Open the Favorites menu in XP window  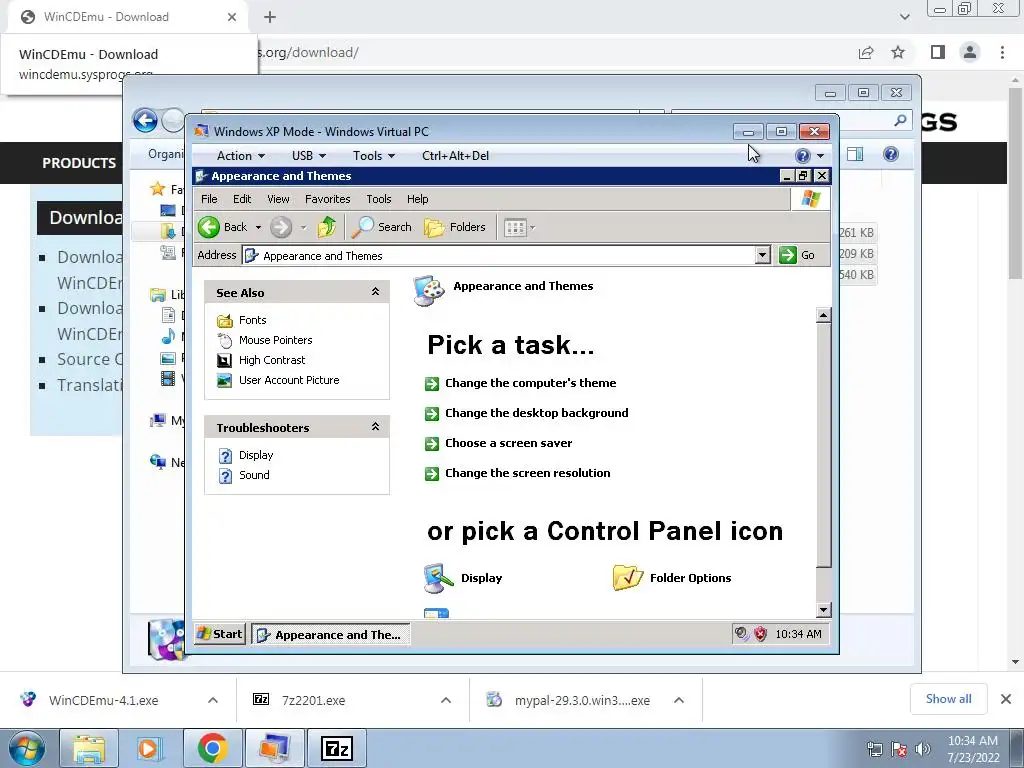coord(327,199)
